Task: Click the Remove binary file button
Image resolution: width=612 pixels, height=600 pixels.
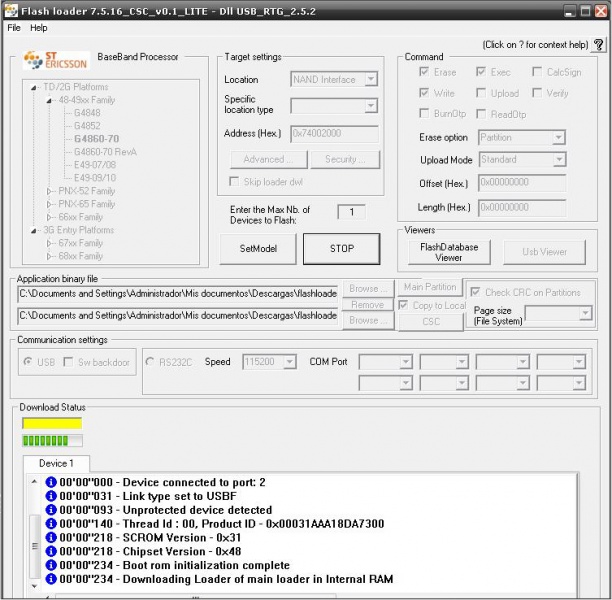Action: (368, 304)
